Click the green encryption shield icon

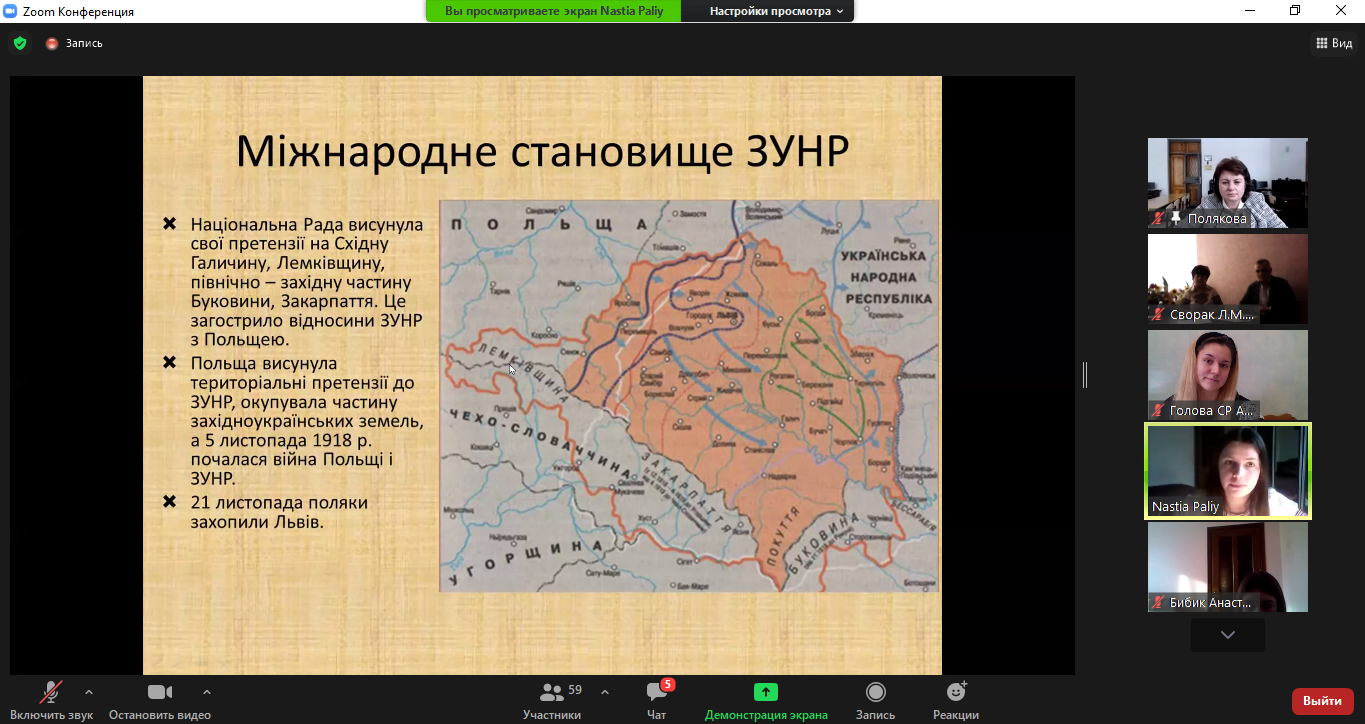point(19,43)
